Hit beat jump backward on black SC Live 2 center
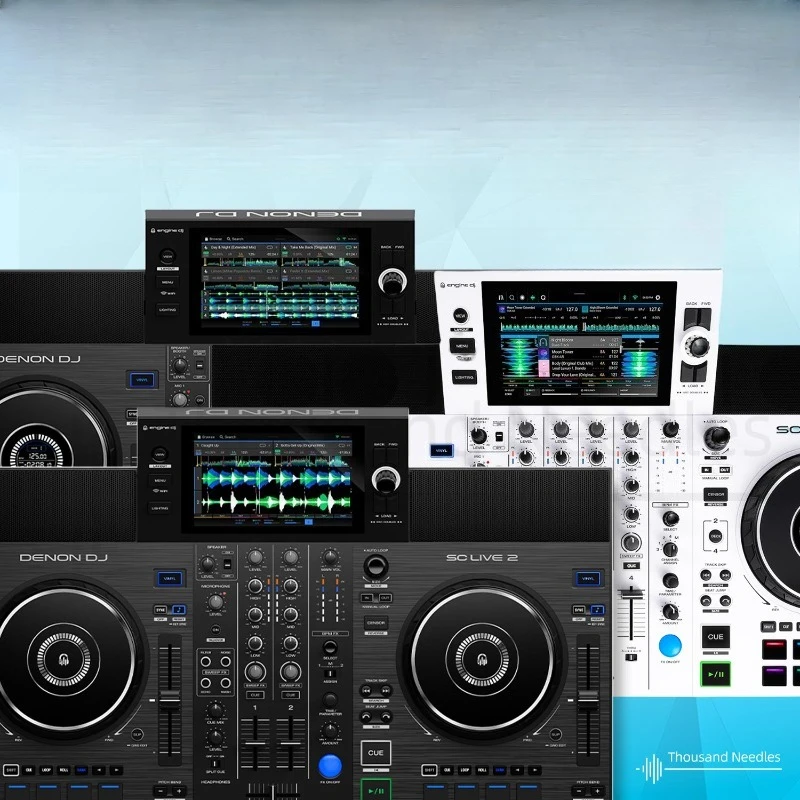The height and width of the screenshot is (800, 800). click(366, 716)
